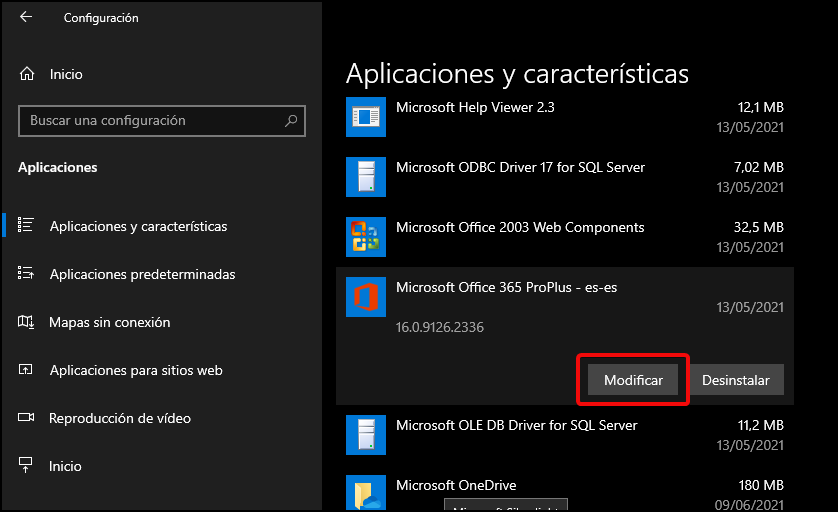This screenshot has width=838, height=512.
Task: Click the Microsoft OneDrive folder icon
Action: click(x=366, y=492)
